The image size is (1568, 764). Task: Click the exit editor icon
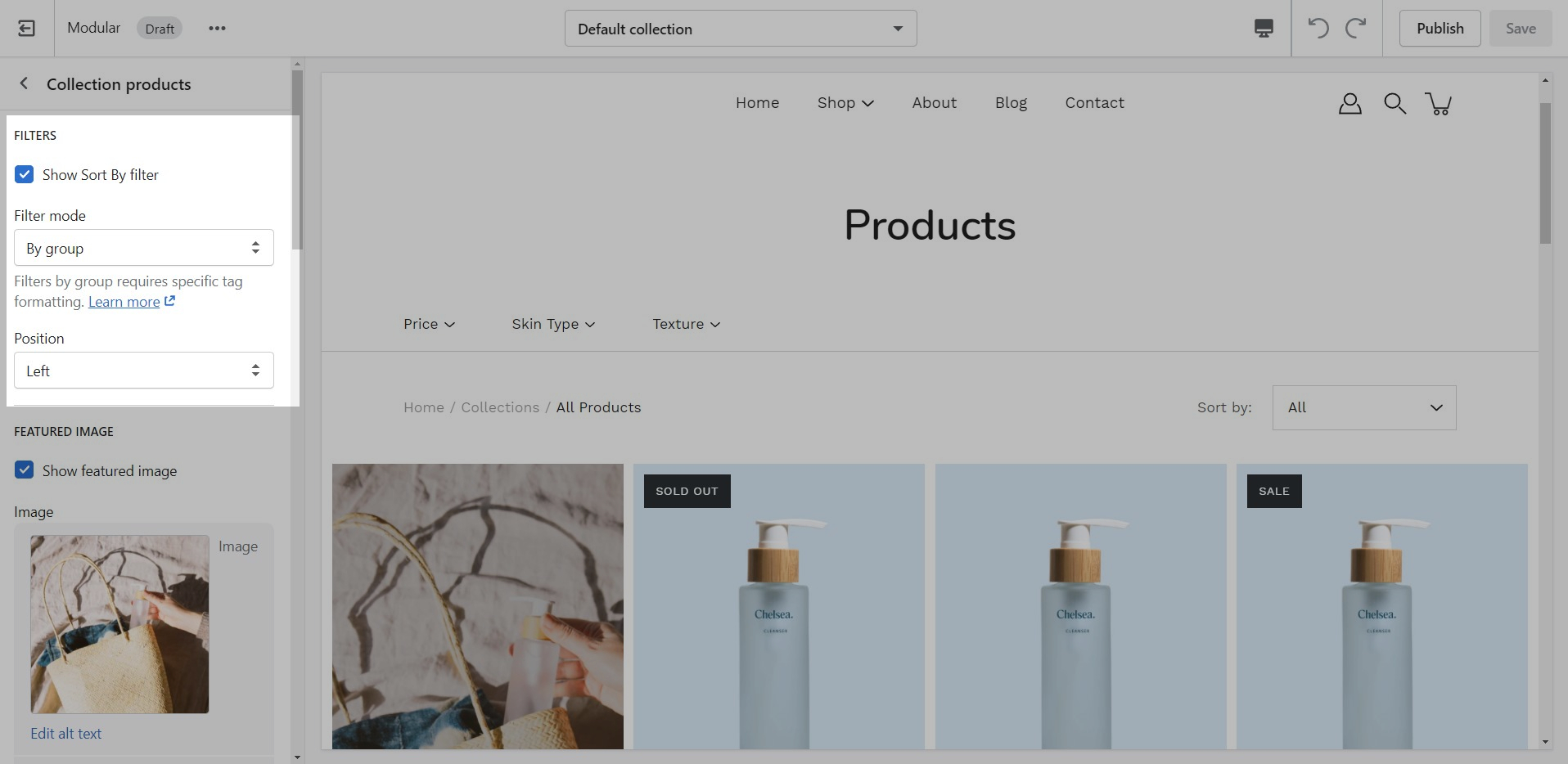26,29
